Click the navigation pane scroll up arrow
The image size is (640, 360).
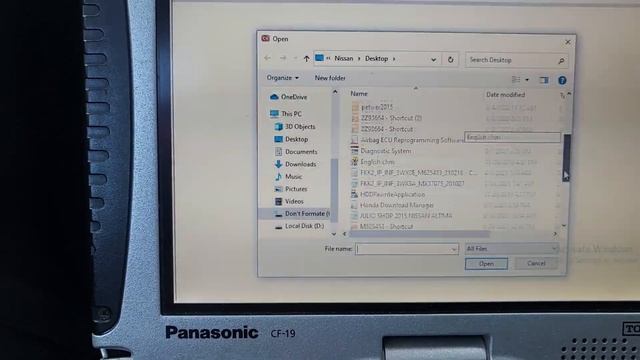pos(335,92)
